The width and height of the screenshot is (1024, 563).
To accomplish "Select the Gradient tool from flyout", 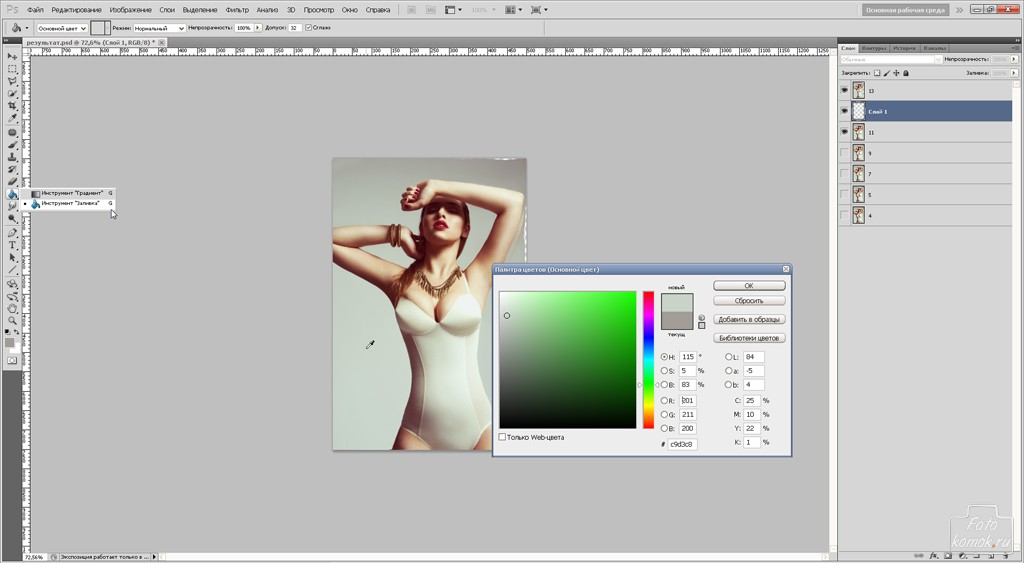I will (72, 192).
